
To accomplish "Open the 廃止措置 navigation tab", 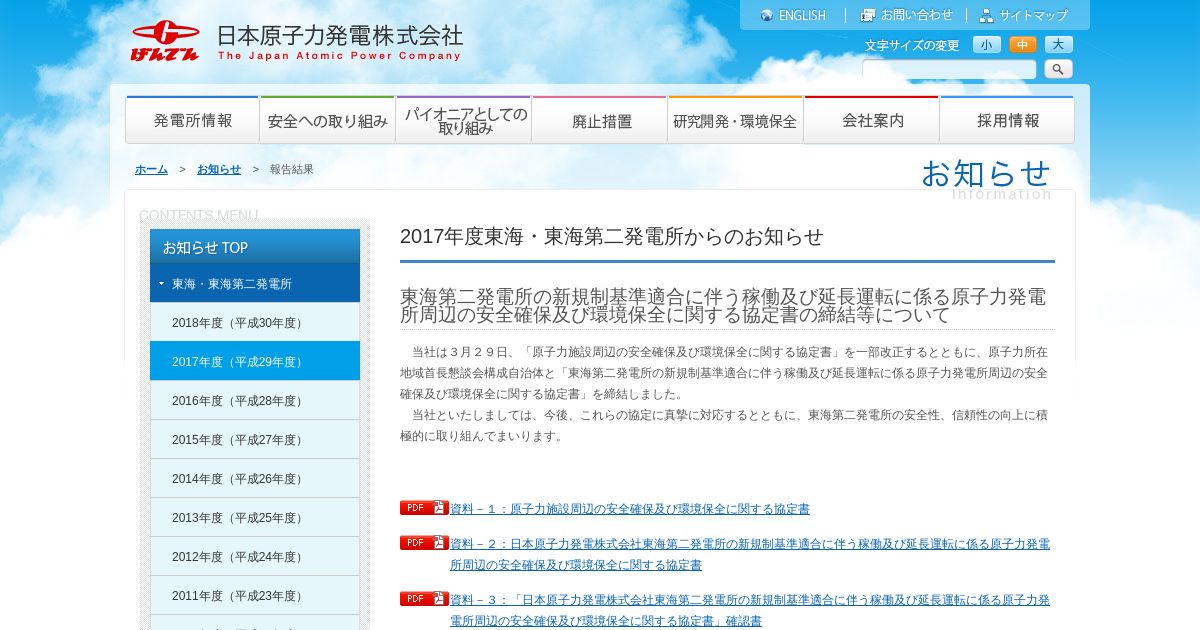I will coord(599,120).
